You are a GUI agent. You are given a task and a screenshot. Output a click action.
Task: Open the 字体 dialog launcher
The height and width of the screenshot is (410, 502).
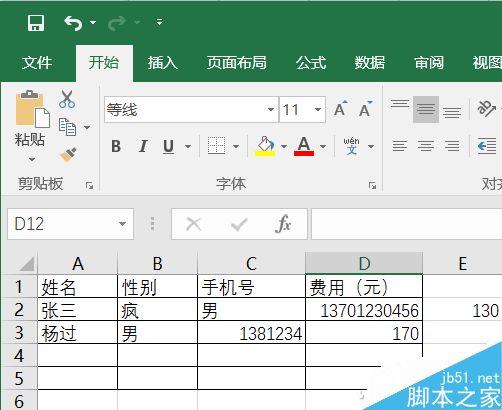point(372,186)
